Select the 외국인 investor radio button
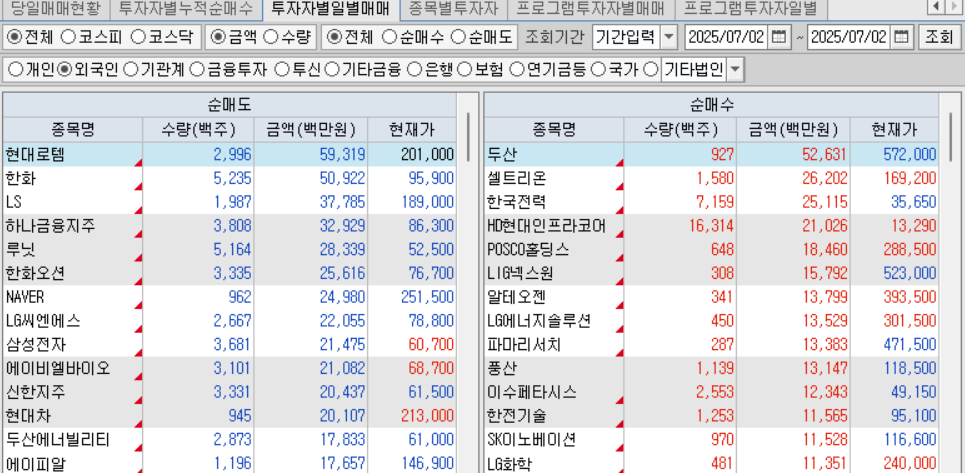The width and height of the screenshot is (965, 473). pyautogui.click(x=64, y=70)
